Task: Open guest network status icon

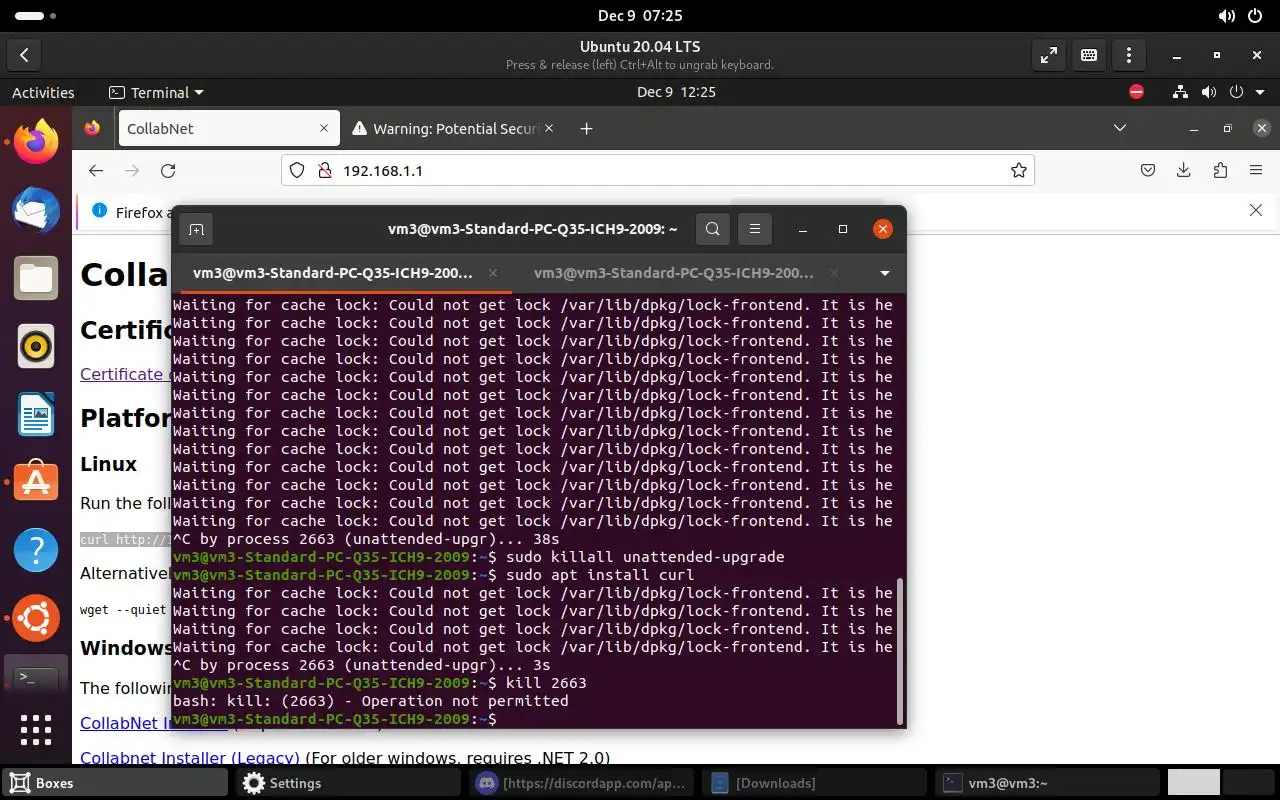Action: (x=1181, y=92)
